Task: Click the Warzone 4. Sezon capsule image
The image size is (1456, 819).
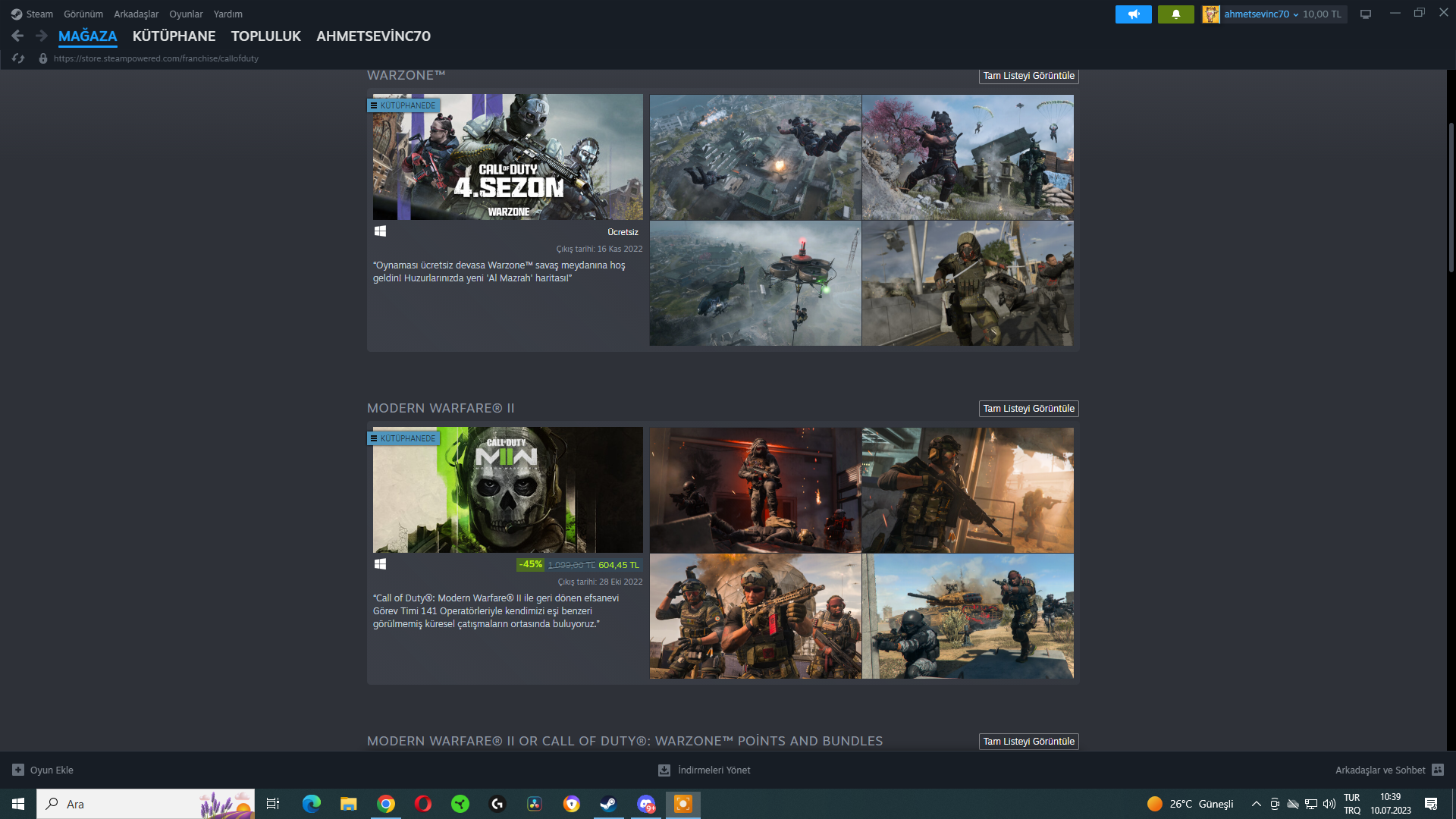Action: [x=508, y=157]
